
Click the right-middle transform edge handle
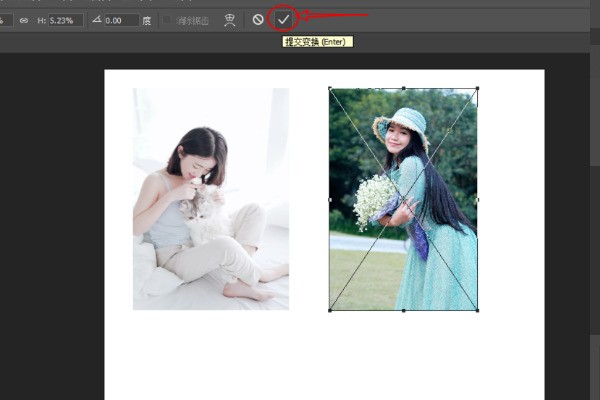pos(477,199)
